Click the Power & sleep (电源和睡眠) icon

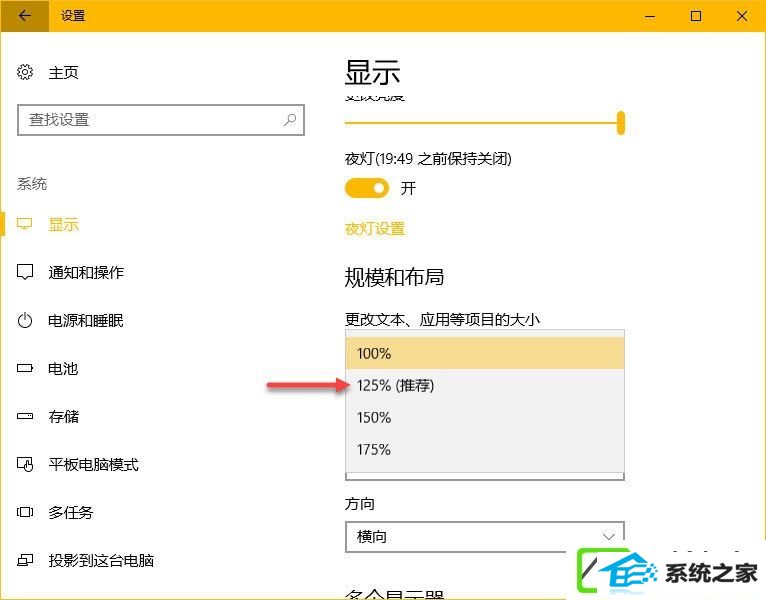pyautogui.click(x=25, y=321)
